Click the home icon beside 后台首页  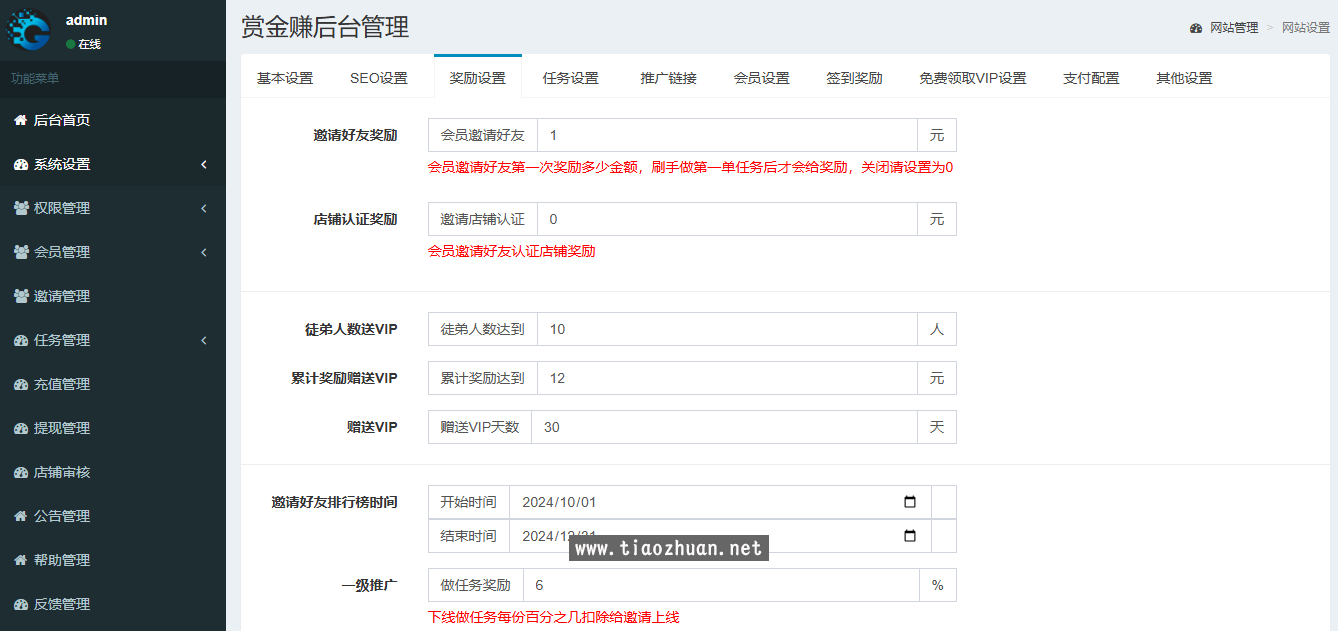click(20, 120)
